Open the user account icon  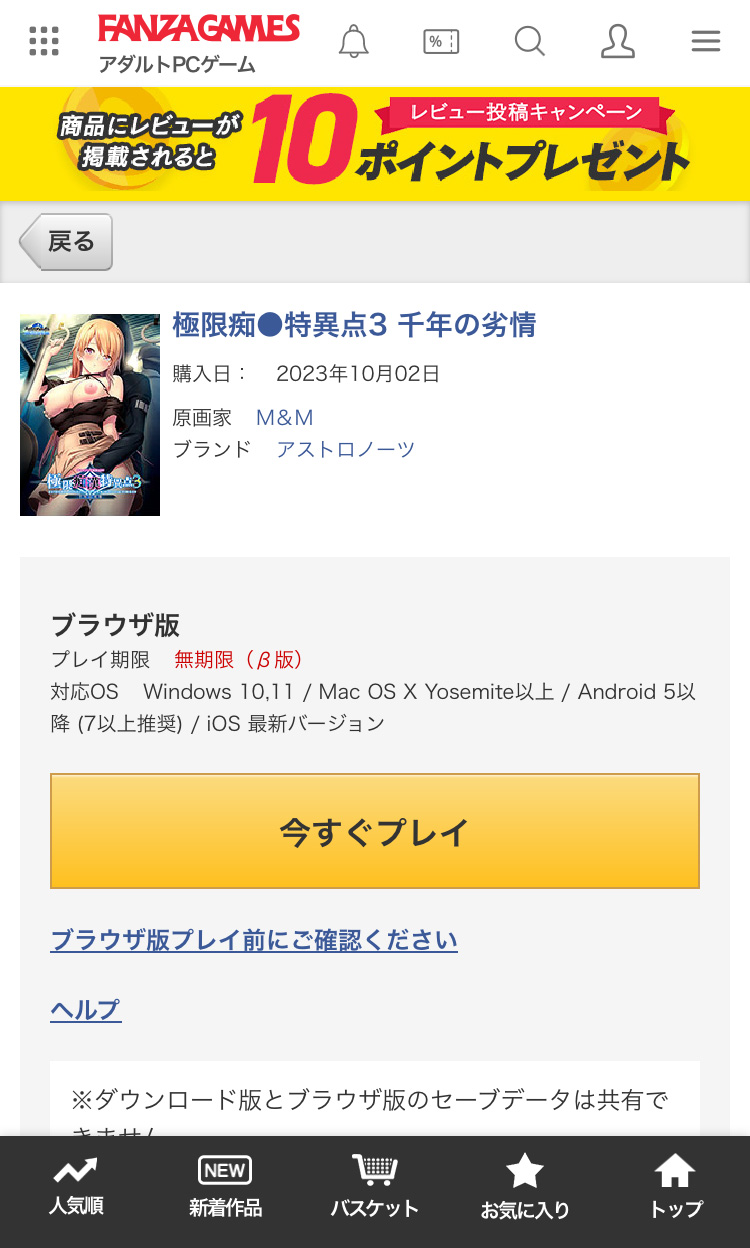618,41
